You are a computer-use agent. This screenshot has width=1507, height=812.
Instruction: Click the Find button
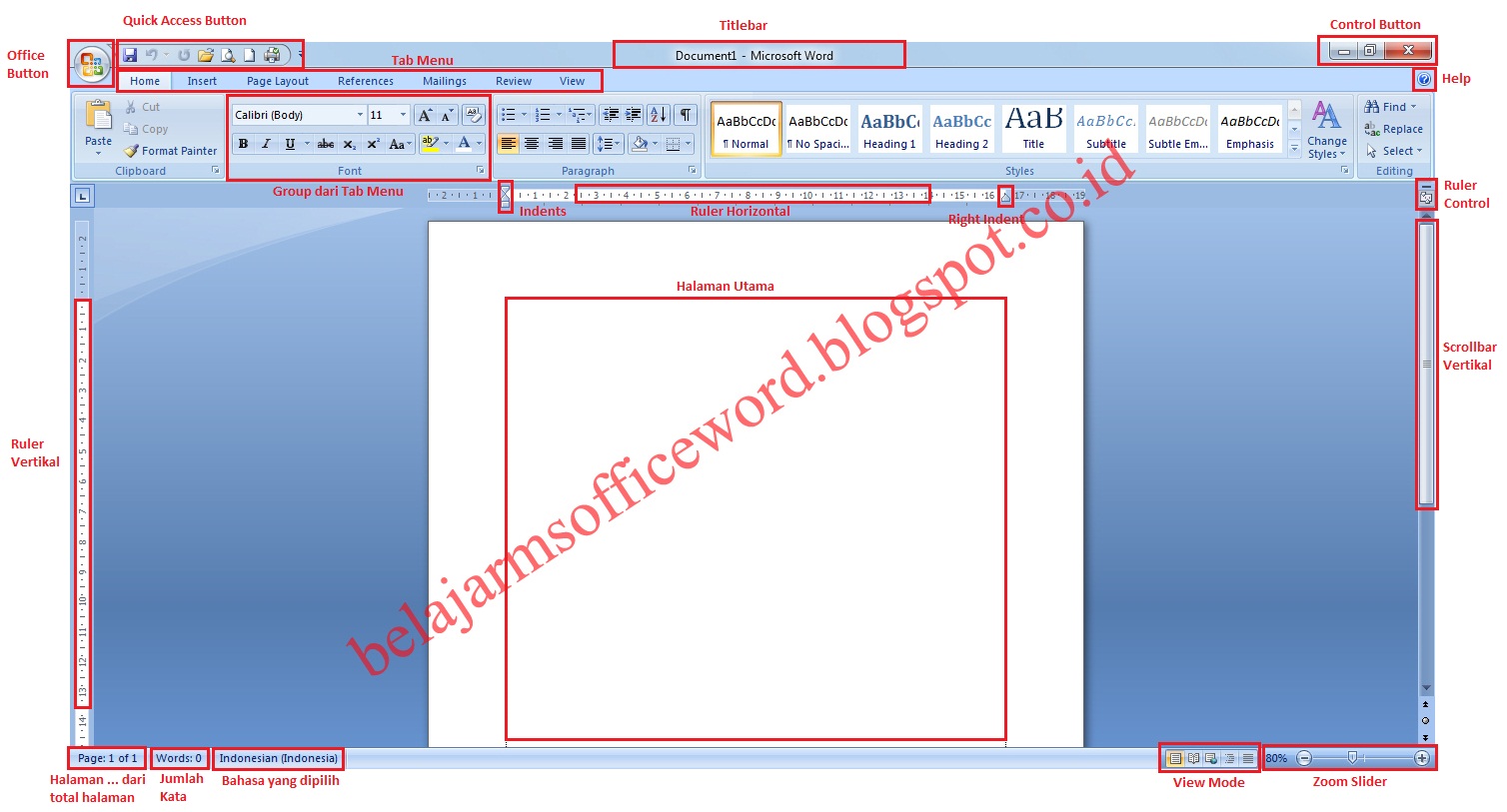[1390, 107]
